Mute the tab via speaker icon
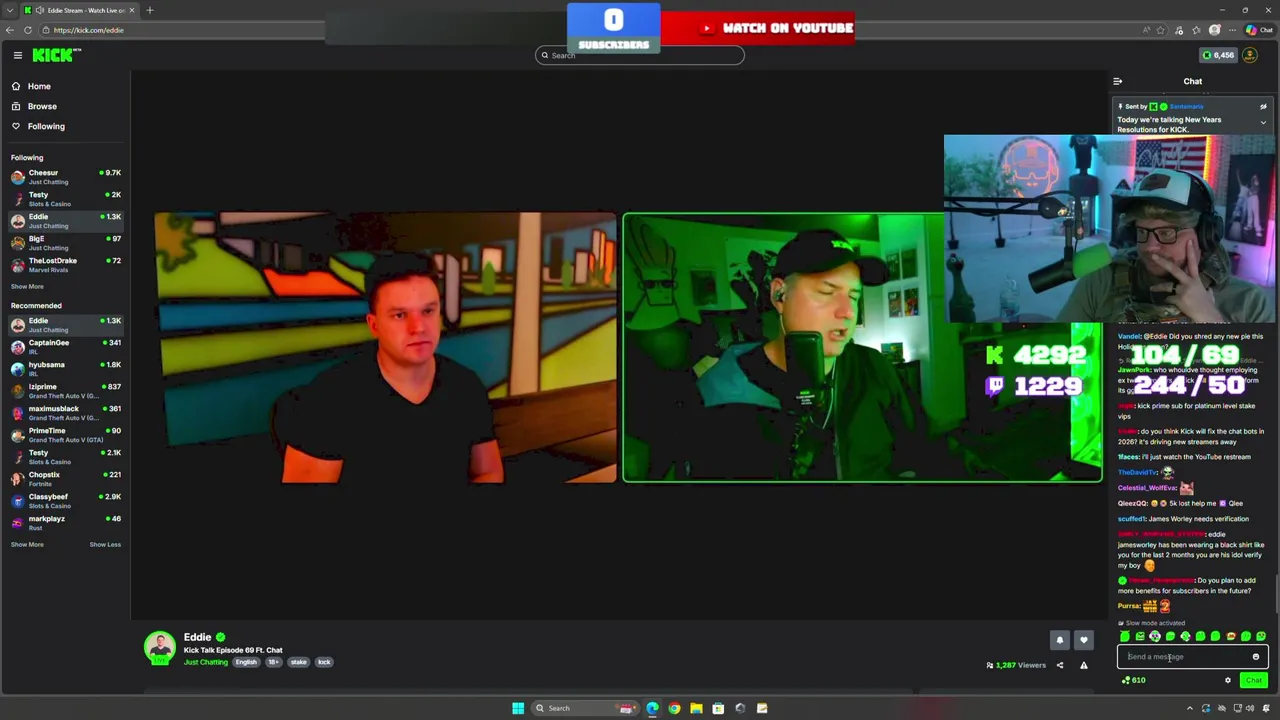Viewport: 1280px width, 720px height. click(x=41, y=10)
